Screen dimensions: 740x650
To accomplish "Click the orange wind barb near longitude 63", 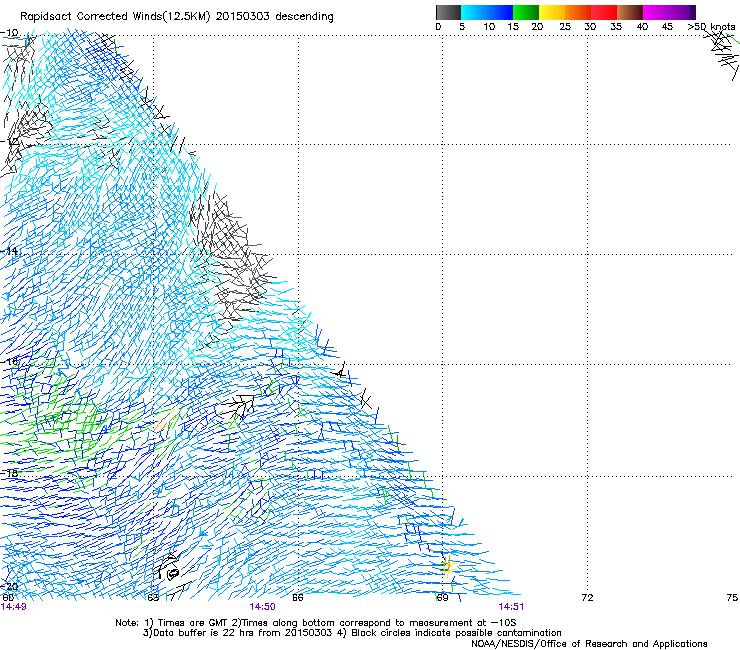I will tap(167, 419).
